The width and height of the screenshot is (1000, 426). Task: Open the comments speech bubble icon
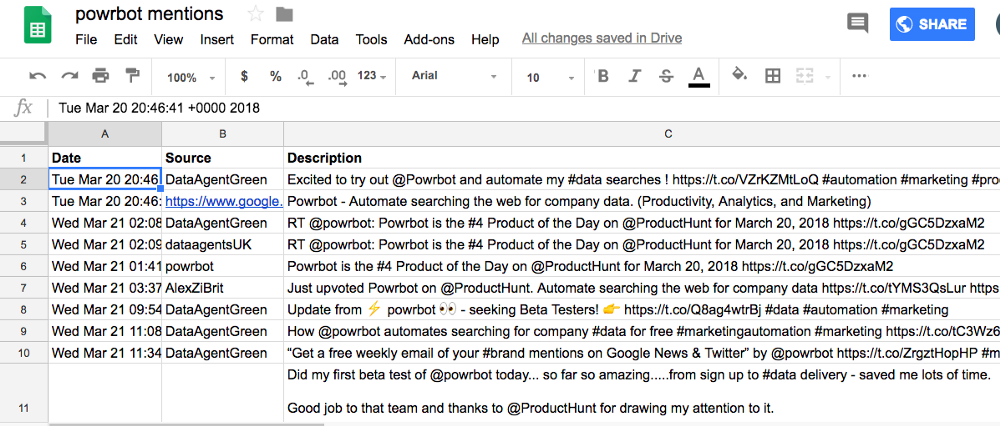[857, 24]
